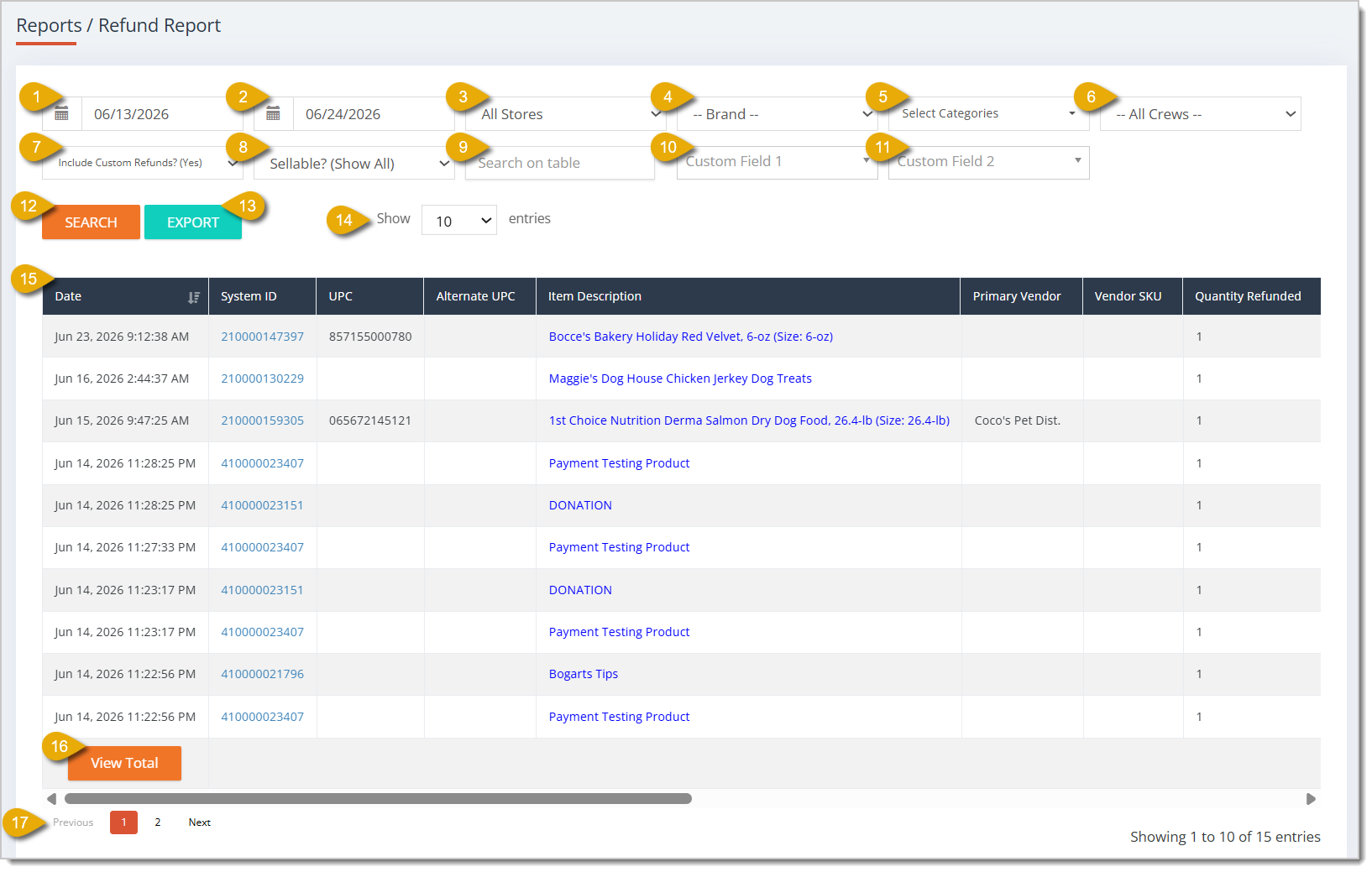Viewport: 1372px width, 872px height.
Task: Open System ID 210000147397 link
Action: coord(262,337)
